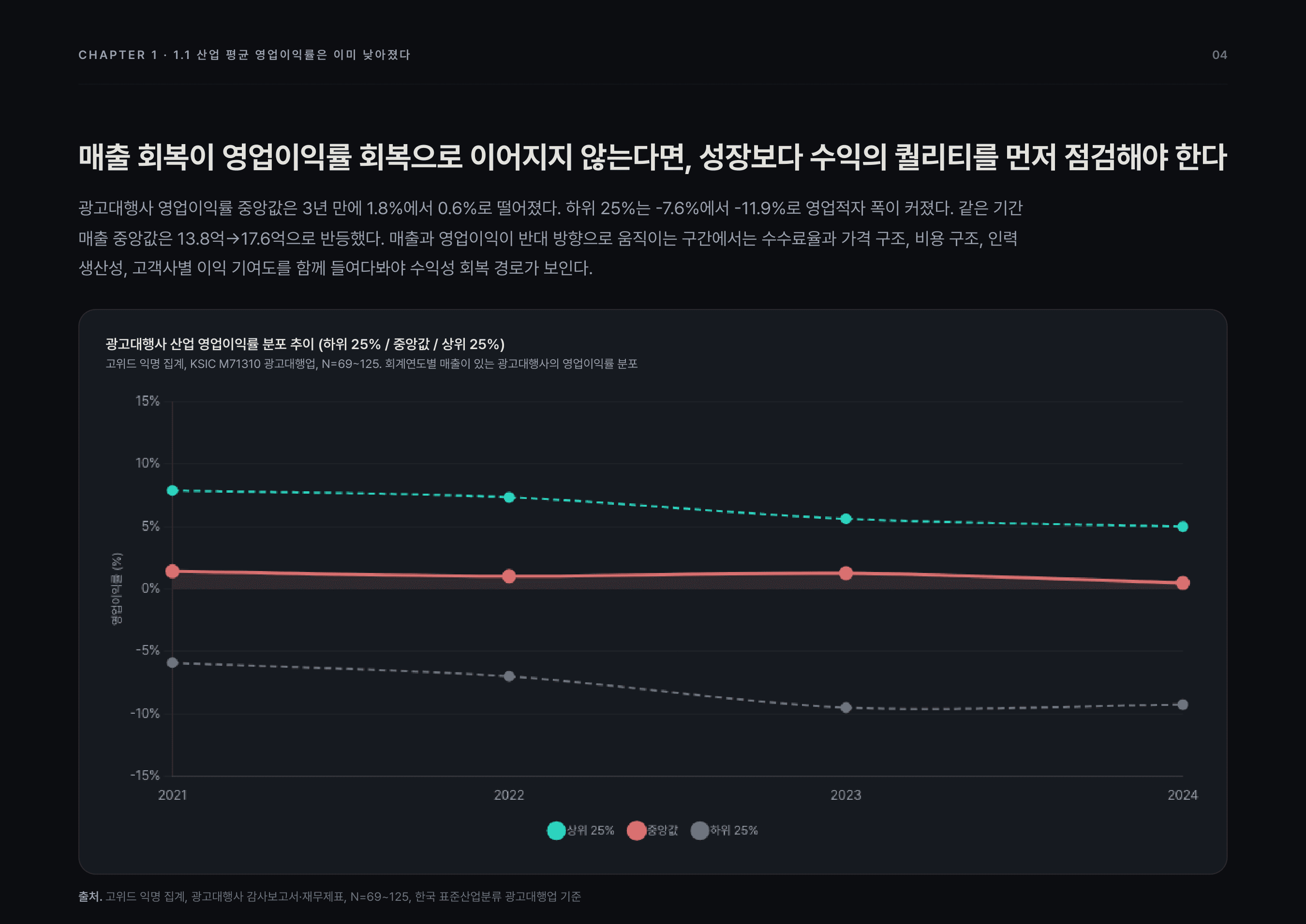
Task: Click the page number 04
Action: (1219, 55)
